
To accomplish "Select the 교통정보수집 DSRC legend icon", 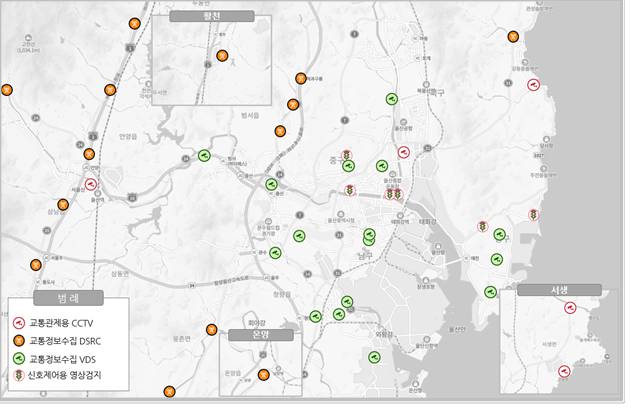I will tap(19, 341).
